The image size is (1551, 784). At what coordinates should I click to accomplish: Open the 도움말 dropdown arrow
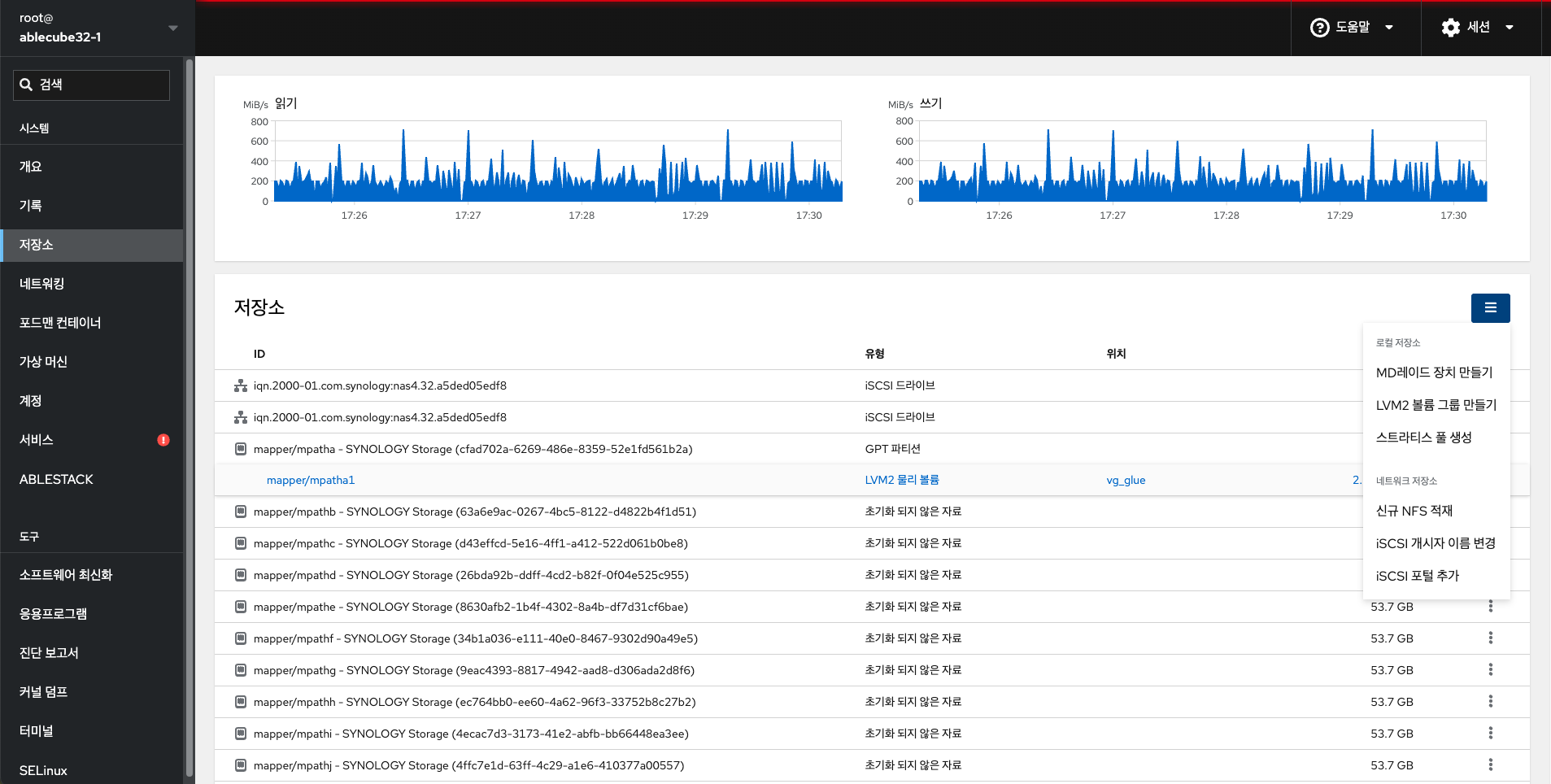tap(1389, 28)
